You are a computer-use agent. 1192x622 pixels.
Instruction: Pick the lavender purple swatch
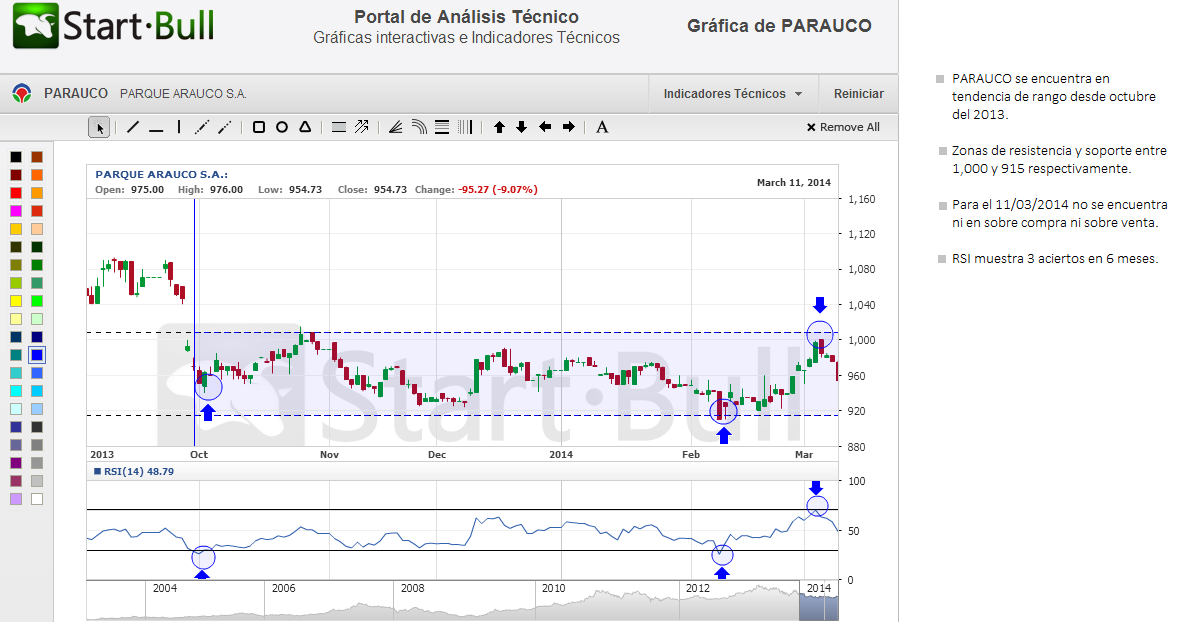[16, 499]
